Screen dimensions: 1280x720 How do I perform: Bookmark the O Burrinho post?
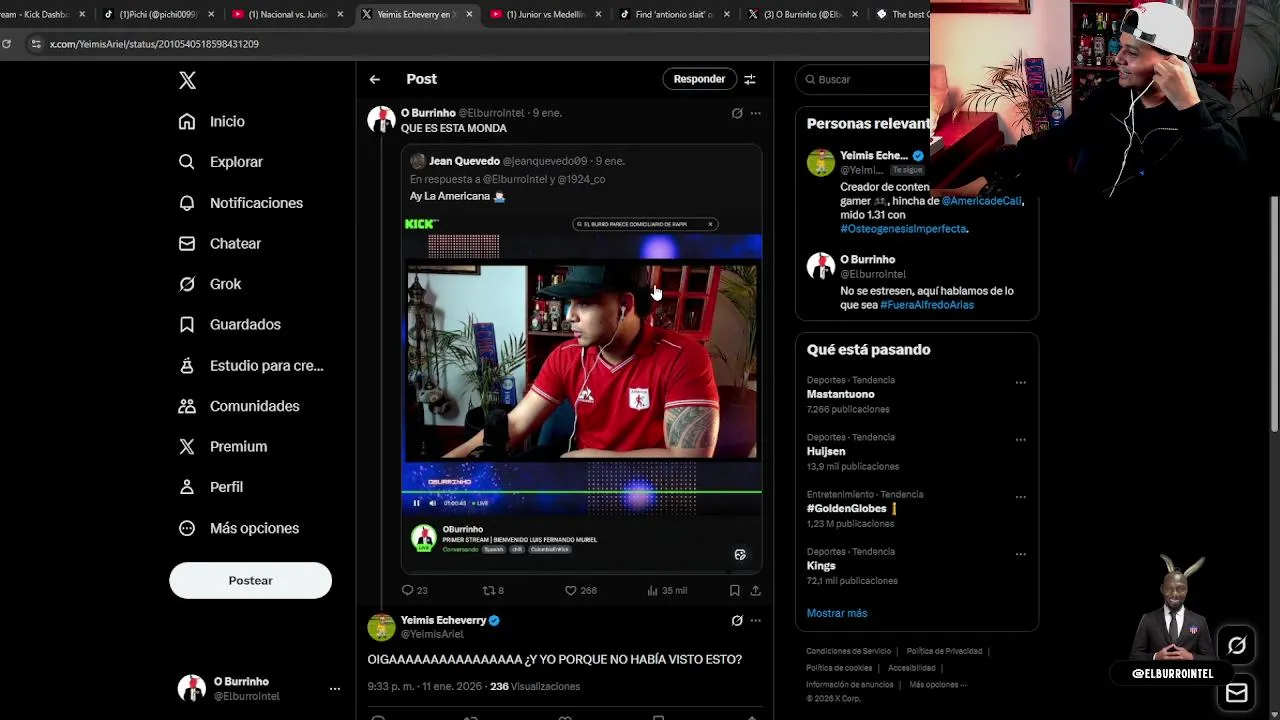[734, 590]
